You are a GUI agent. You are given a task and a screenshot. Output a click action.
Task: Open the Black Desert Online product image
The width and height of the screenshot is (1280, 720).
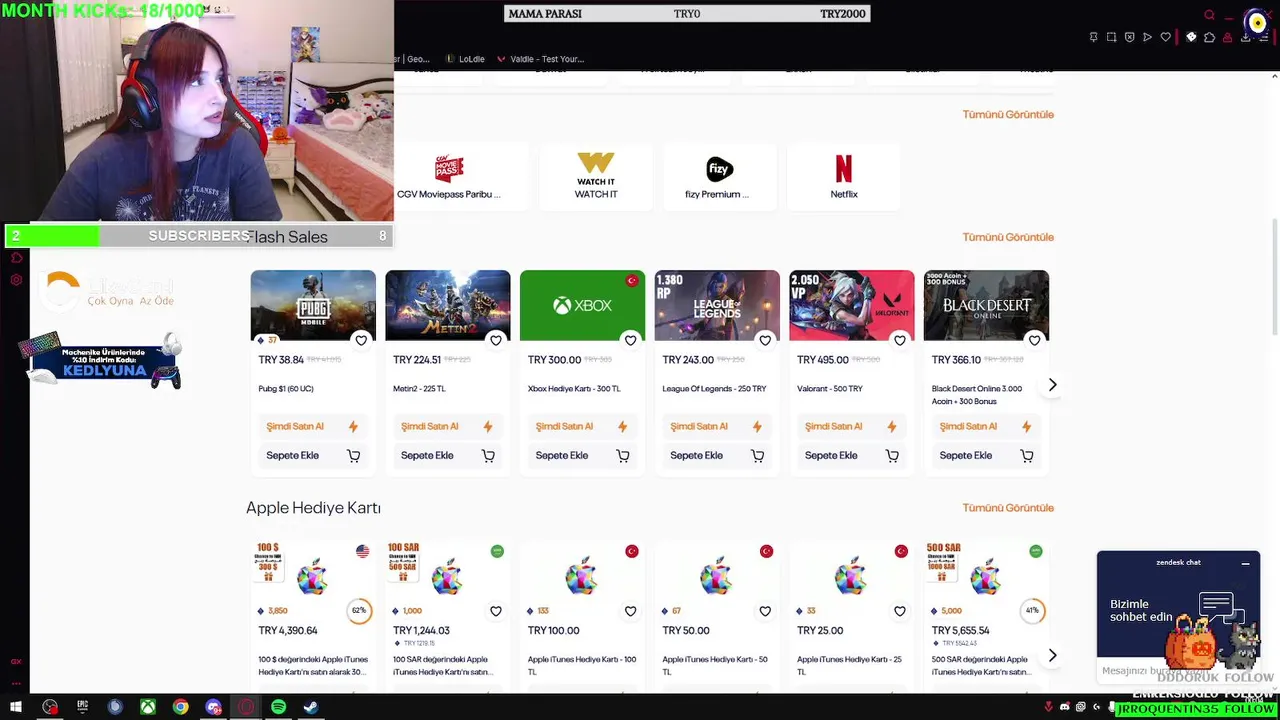pyautogui.click(x=986, y=305)
